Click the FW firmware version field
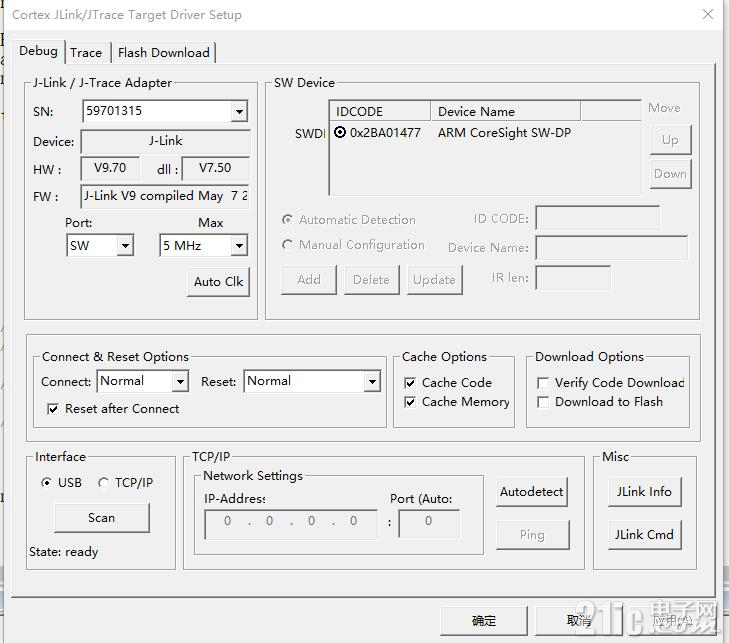 click(166, 196)
